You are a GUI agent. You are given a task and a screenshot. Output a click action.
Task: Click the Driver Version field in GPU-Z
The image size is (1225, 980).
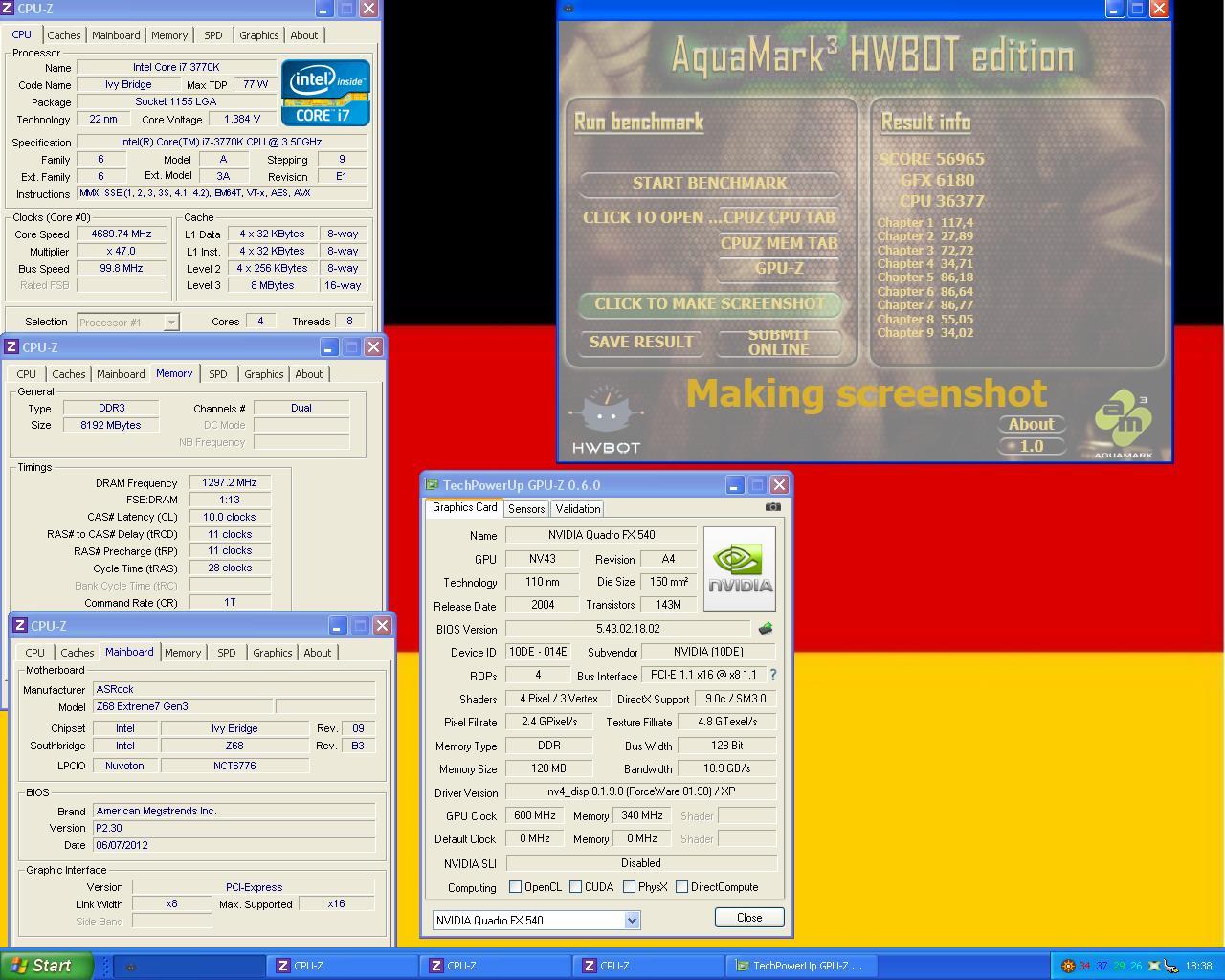click(640, 791)
